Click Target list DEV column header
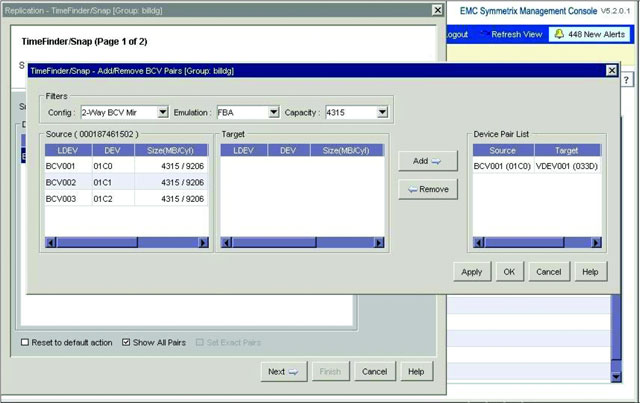Image resolution: width=640 pixels, height=403 pixels. (288, 151)
